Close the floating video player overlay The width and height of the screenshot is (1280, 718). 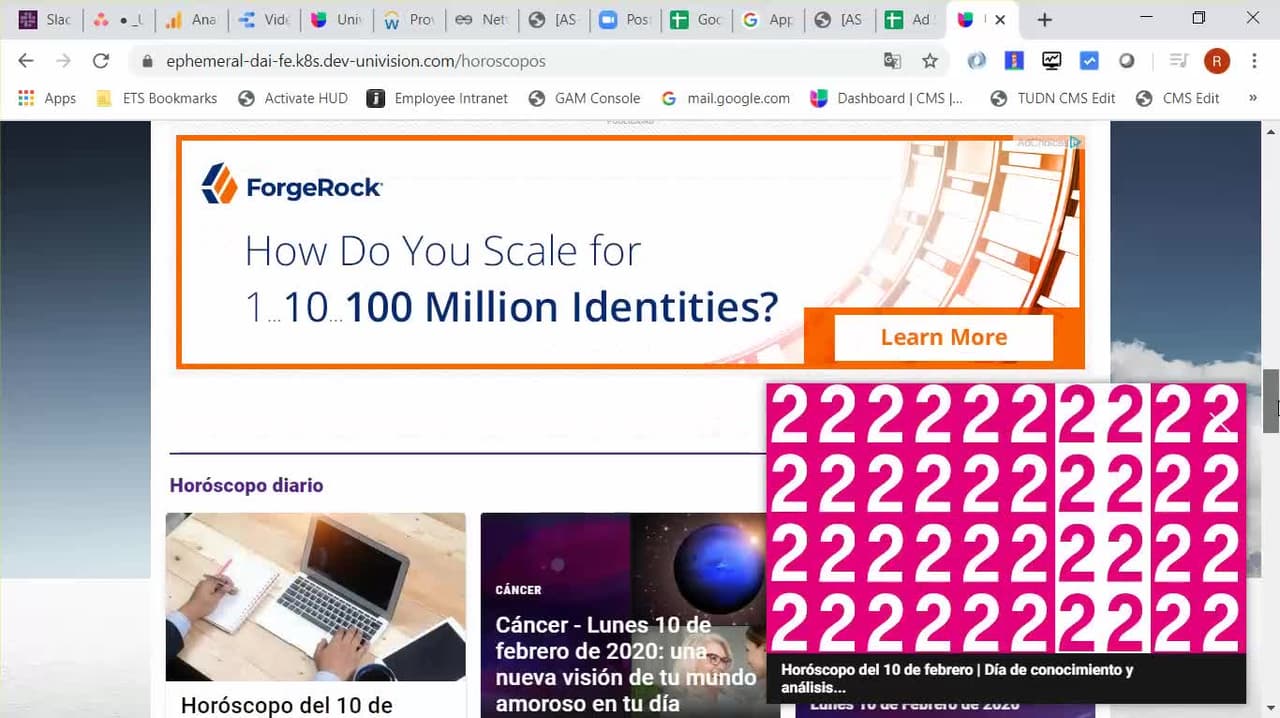1221,423
